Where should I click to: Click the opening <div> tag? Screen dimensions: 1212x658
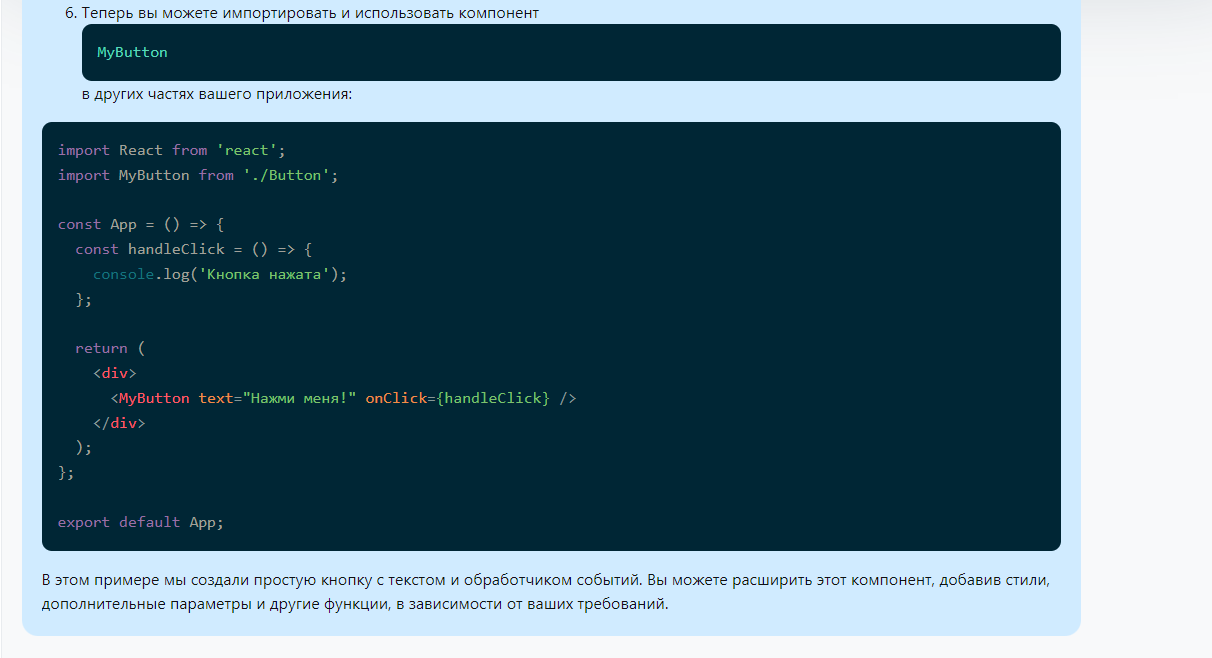point(114,373)
